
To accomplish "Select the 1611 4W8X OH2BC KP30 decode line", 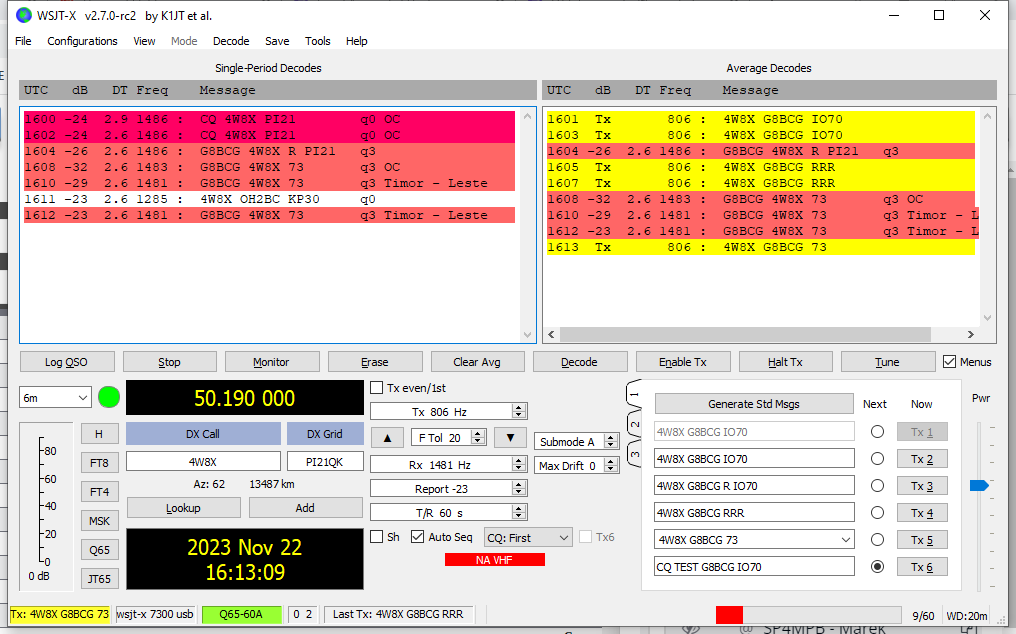I will tap(269, 199).
